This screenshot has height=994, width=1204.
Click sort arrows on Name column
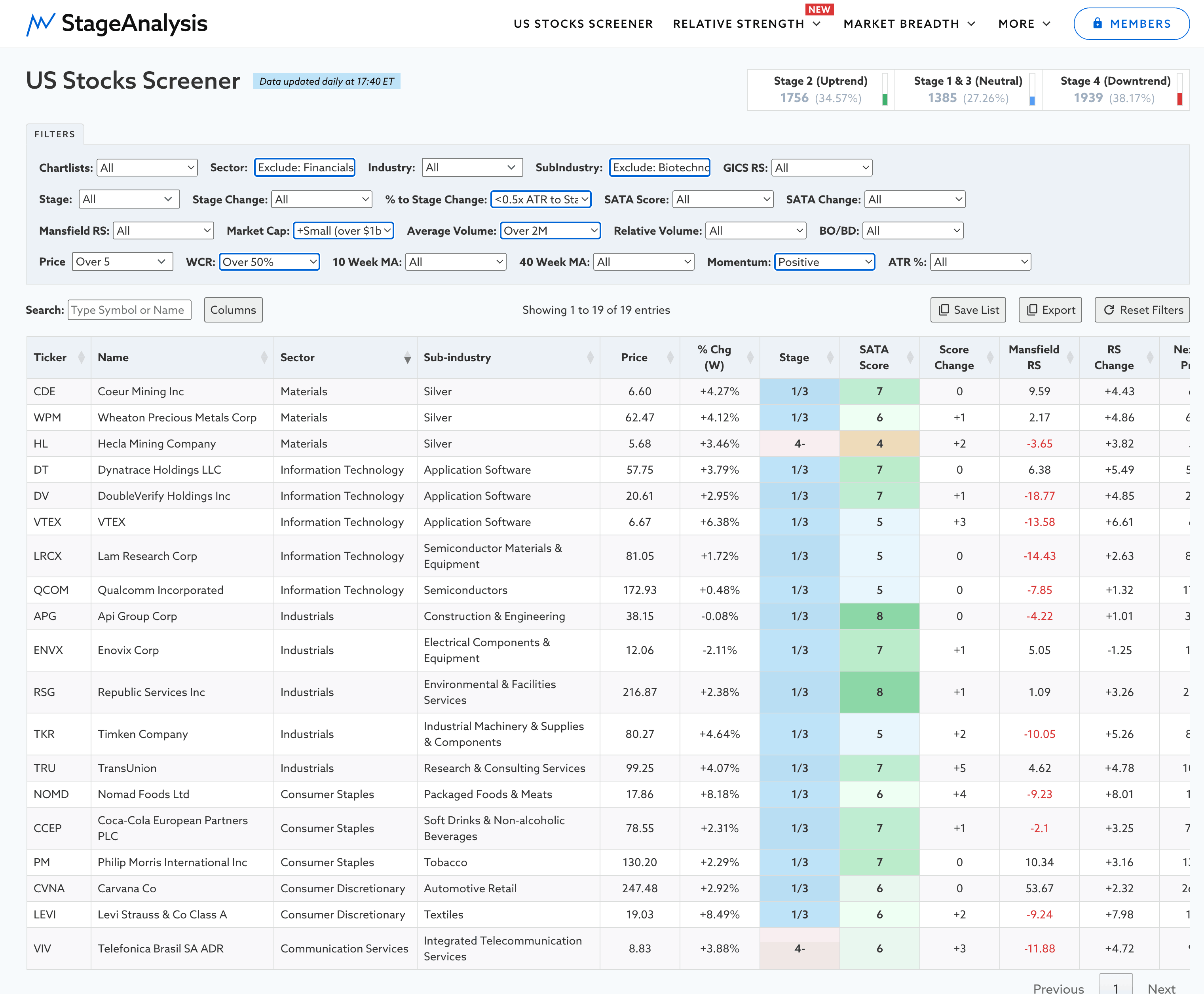pos(264,357)
